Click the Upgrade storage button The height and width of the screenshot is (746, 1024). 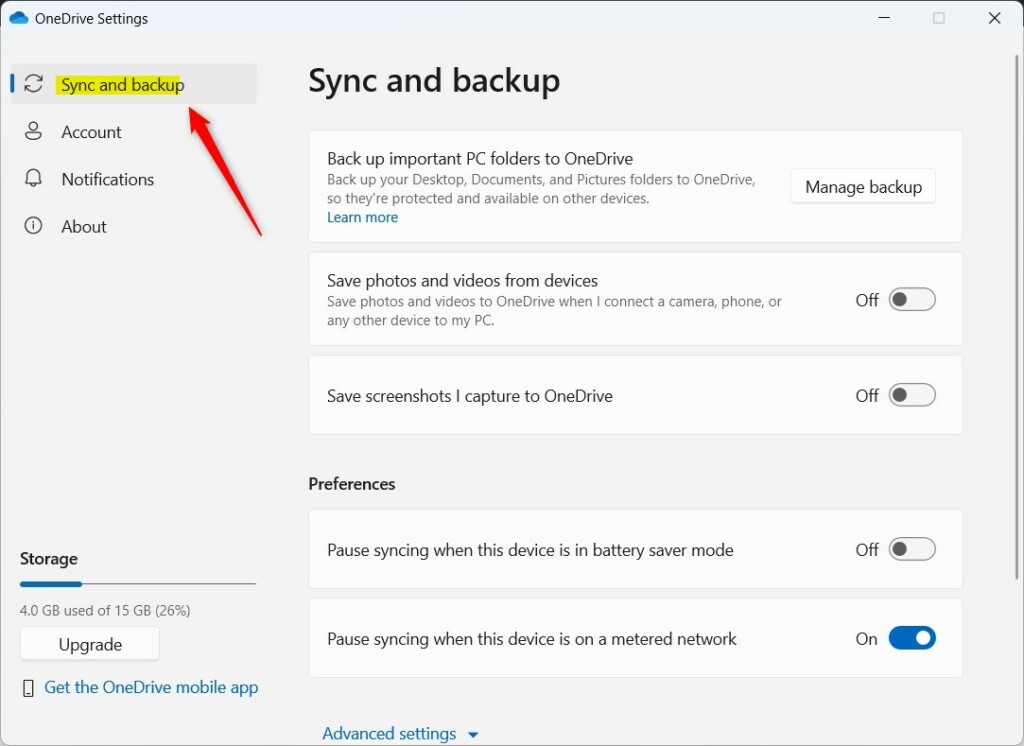[x=89, y=644]
